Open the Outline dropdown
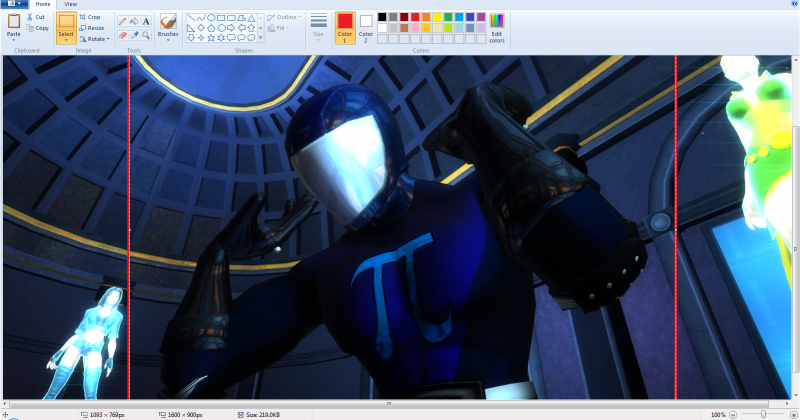The width and height of the screenshot is (800, 420). pyautogui.click(x=285, y=17)
